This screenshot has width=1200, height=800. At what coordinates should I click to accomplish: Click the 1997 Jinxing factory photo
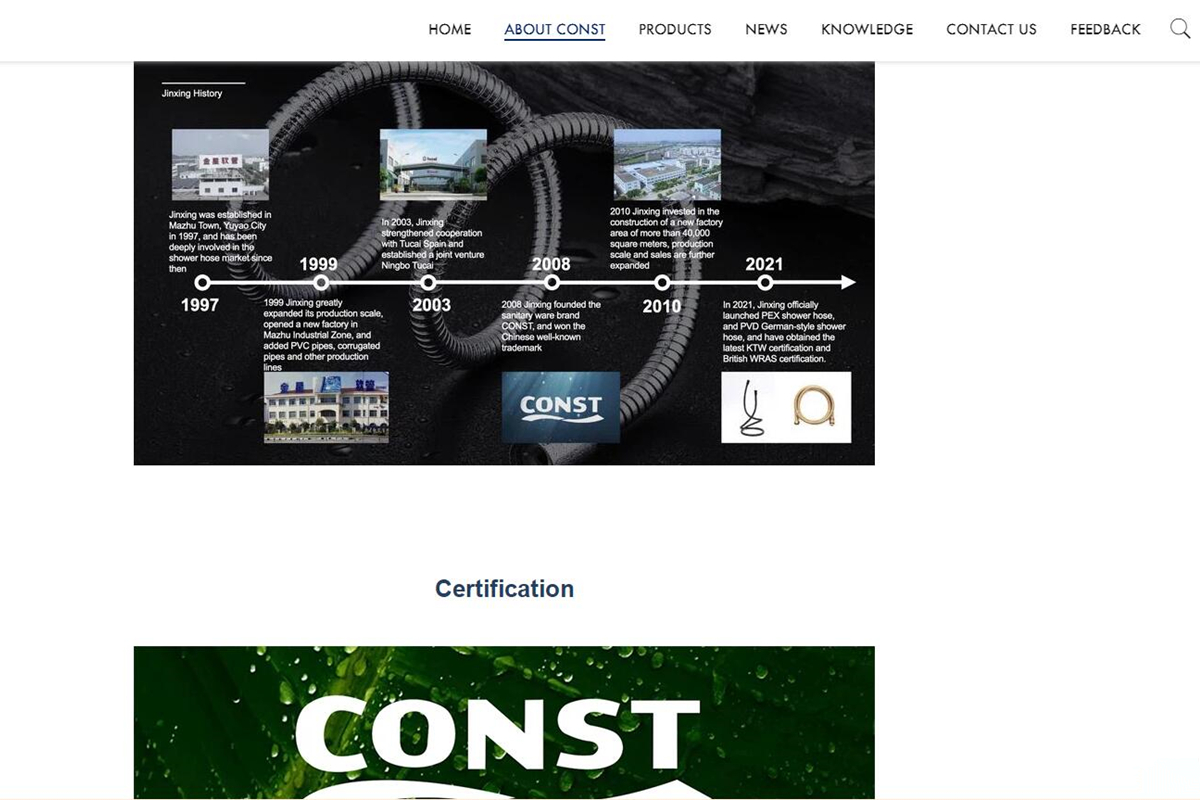[x=220, y=165]
